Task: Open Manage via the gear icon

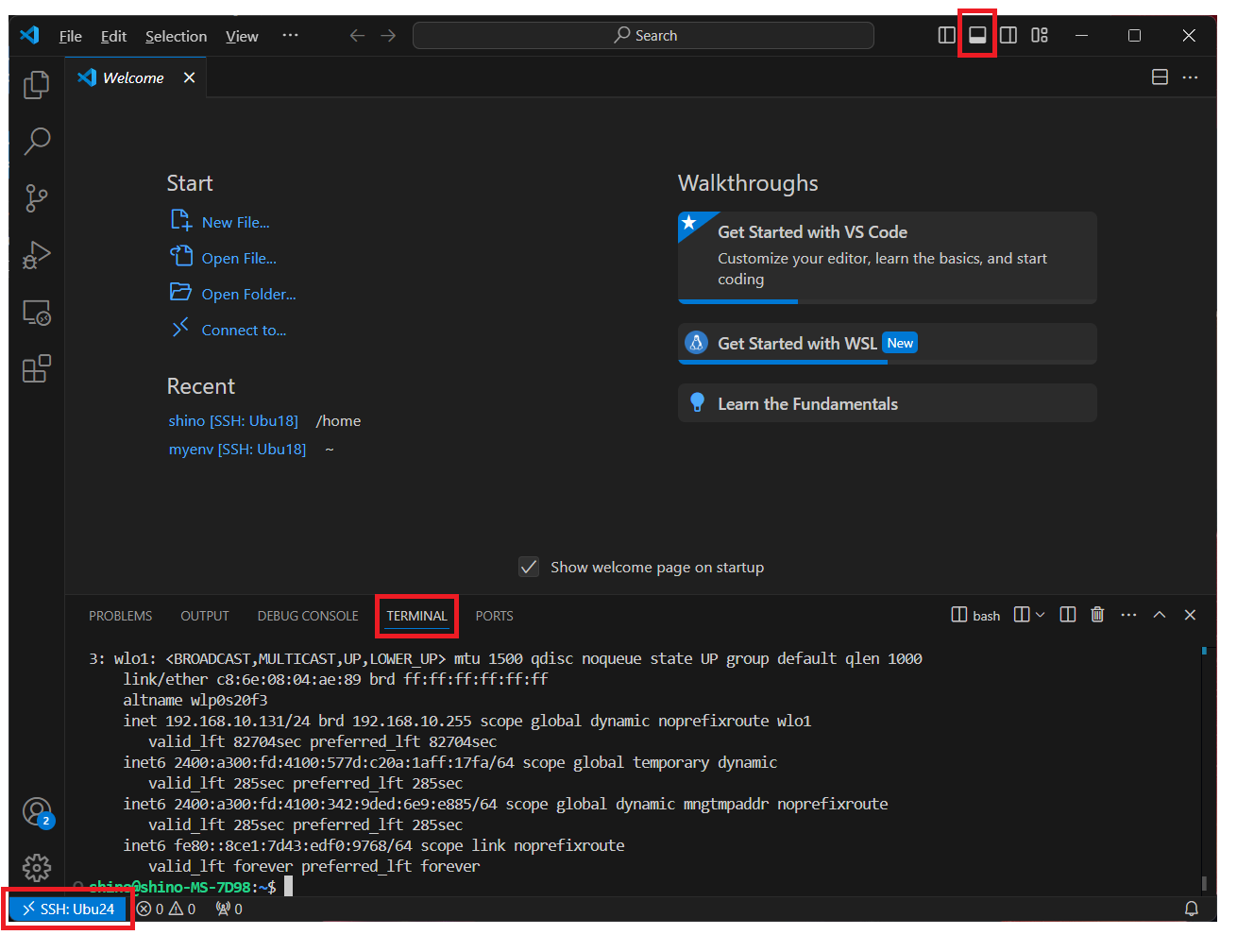Action: click(x=36, y=867)
